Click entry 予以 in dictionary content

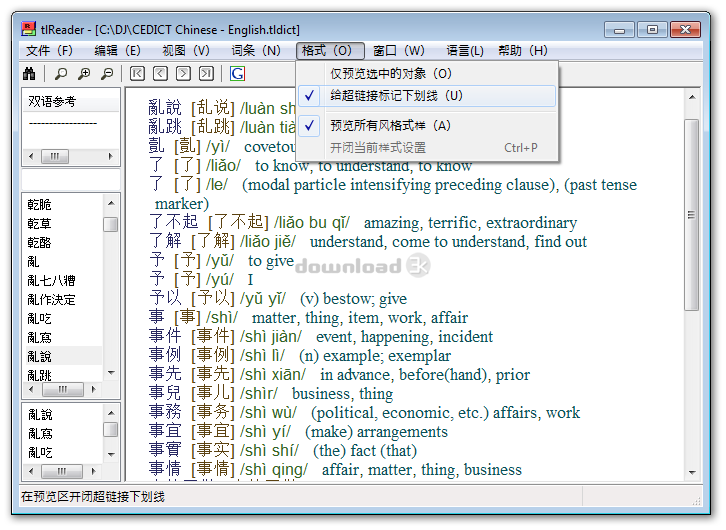(x=165, y=298)
